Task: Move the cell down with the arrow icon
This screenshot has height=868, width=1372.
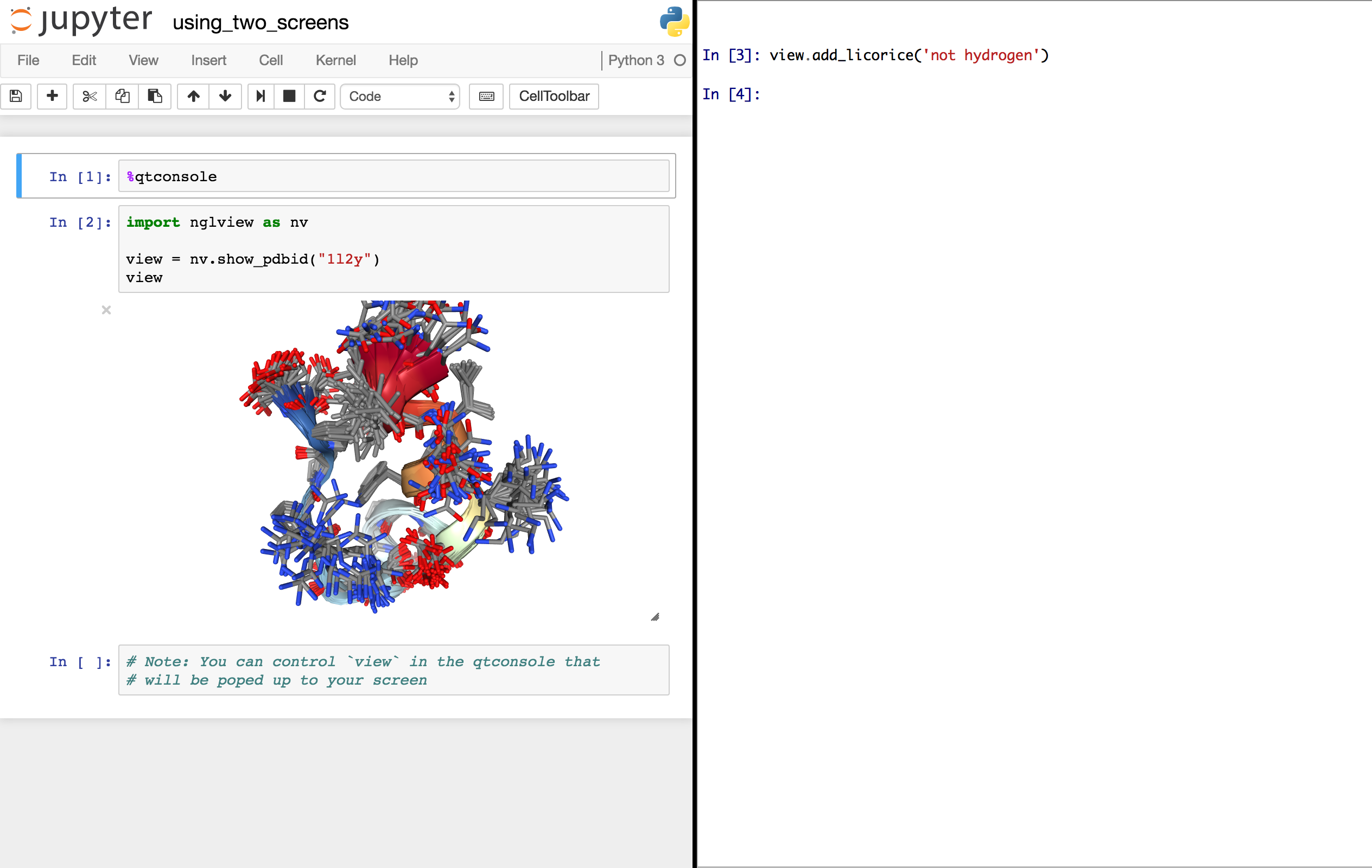Action: [x=225, y=96]
